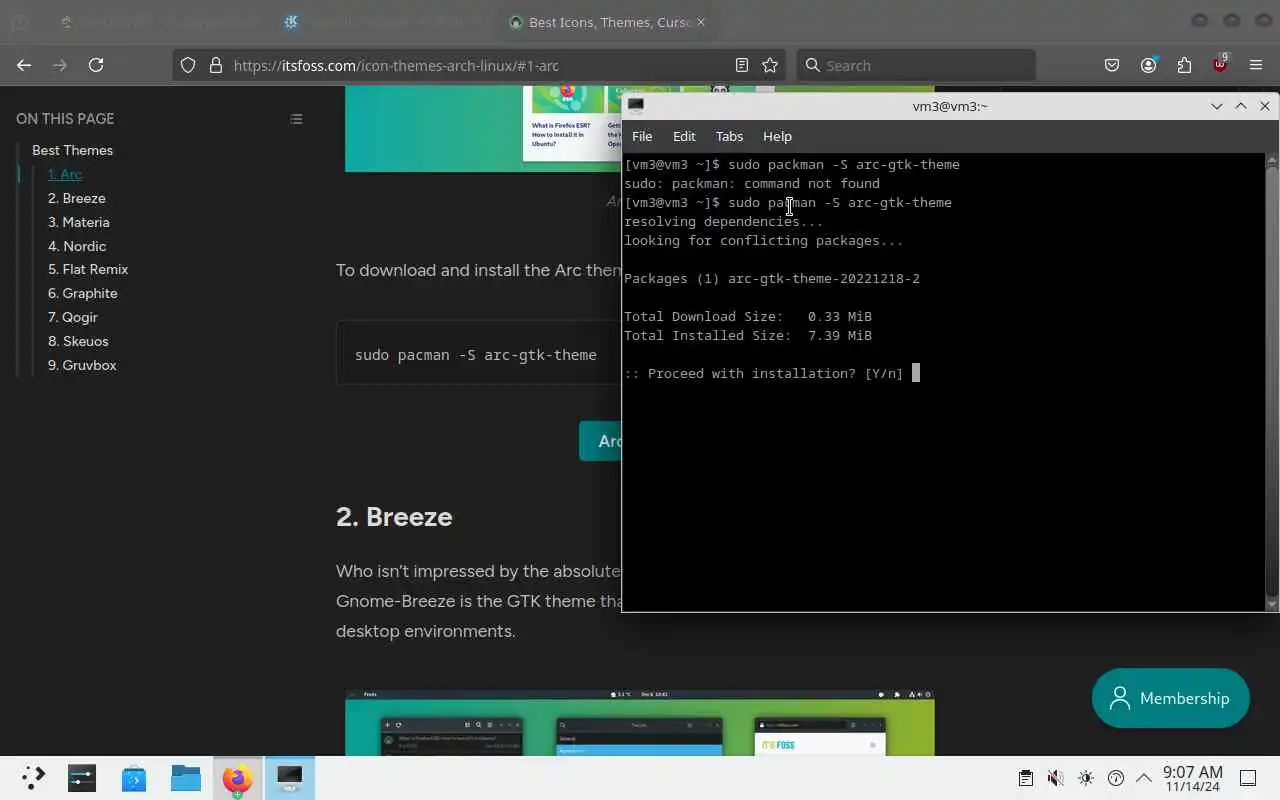Jump to 7. Qogir in sidebar

73,317
